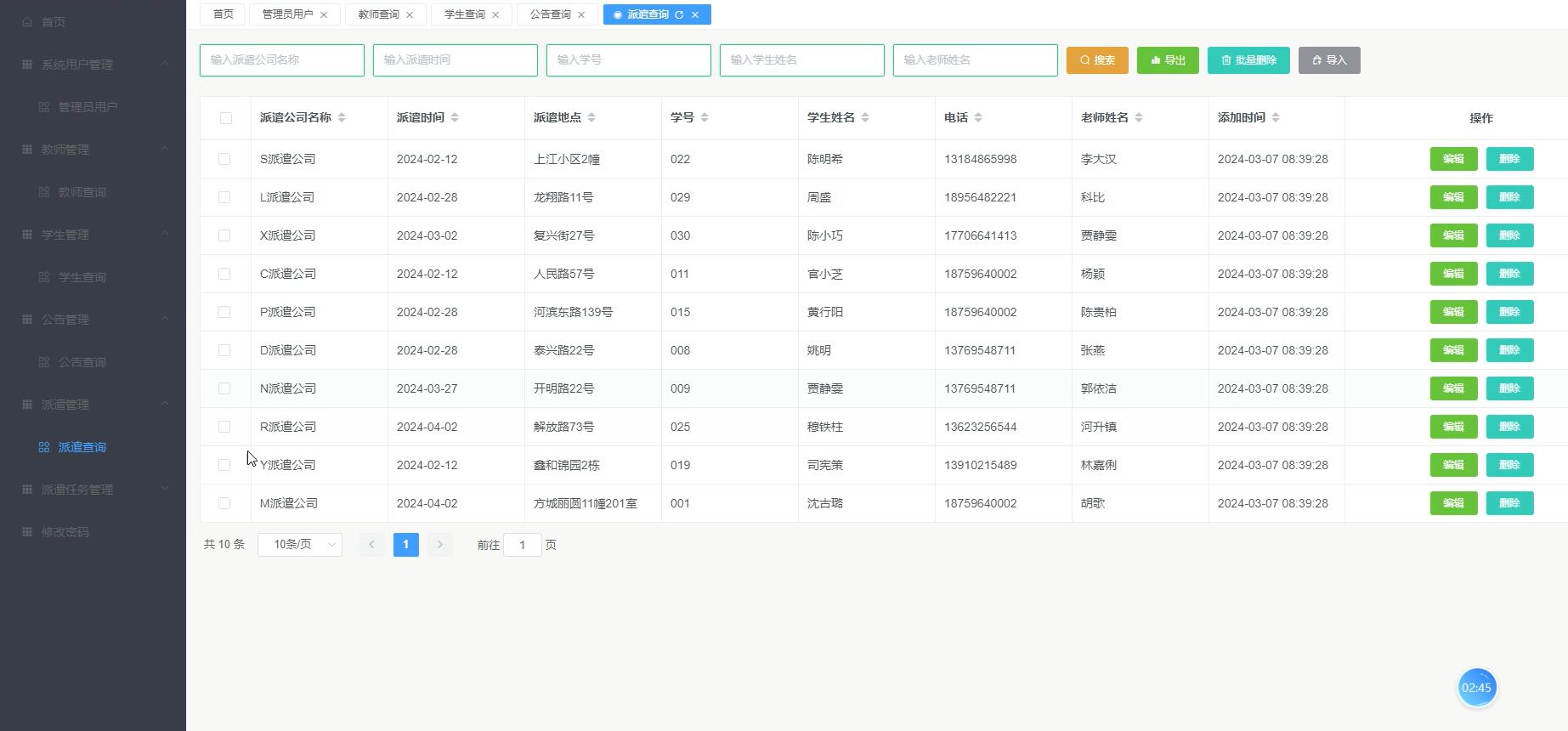Switch to the 学生查询 tab
Screen dimensions: 1568x731
click(464, 14)
